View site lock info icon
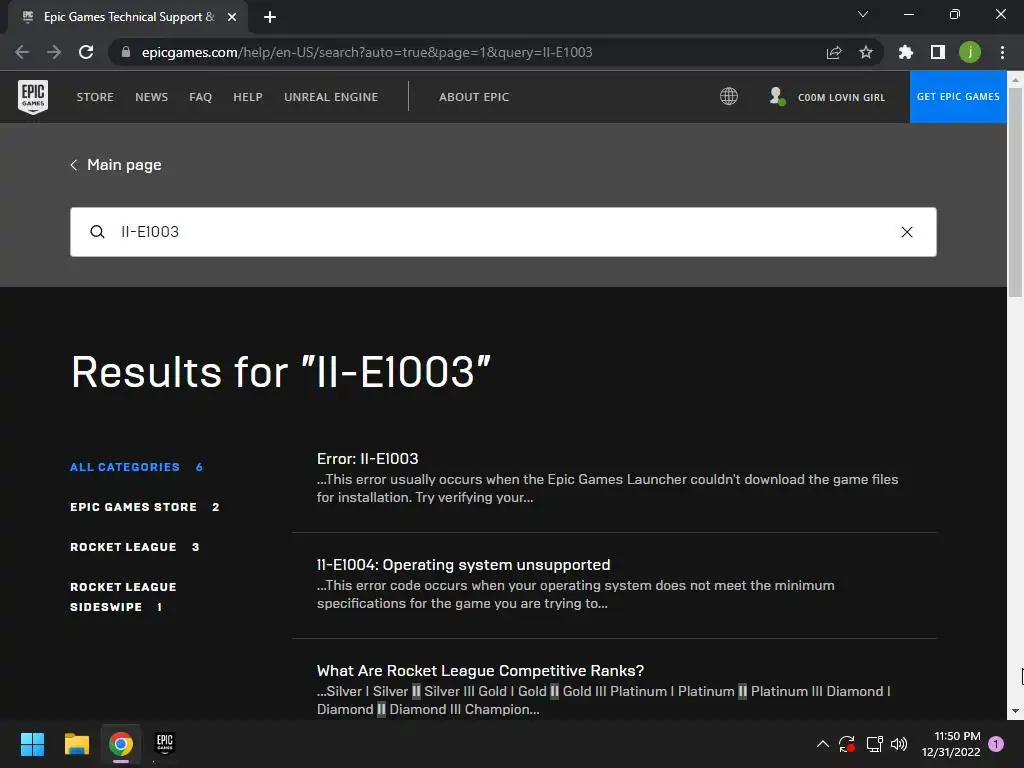 pos(126,52)
